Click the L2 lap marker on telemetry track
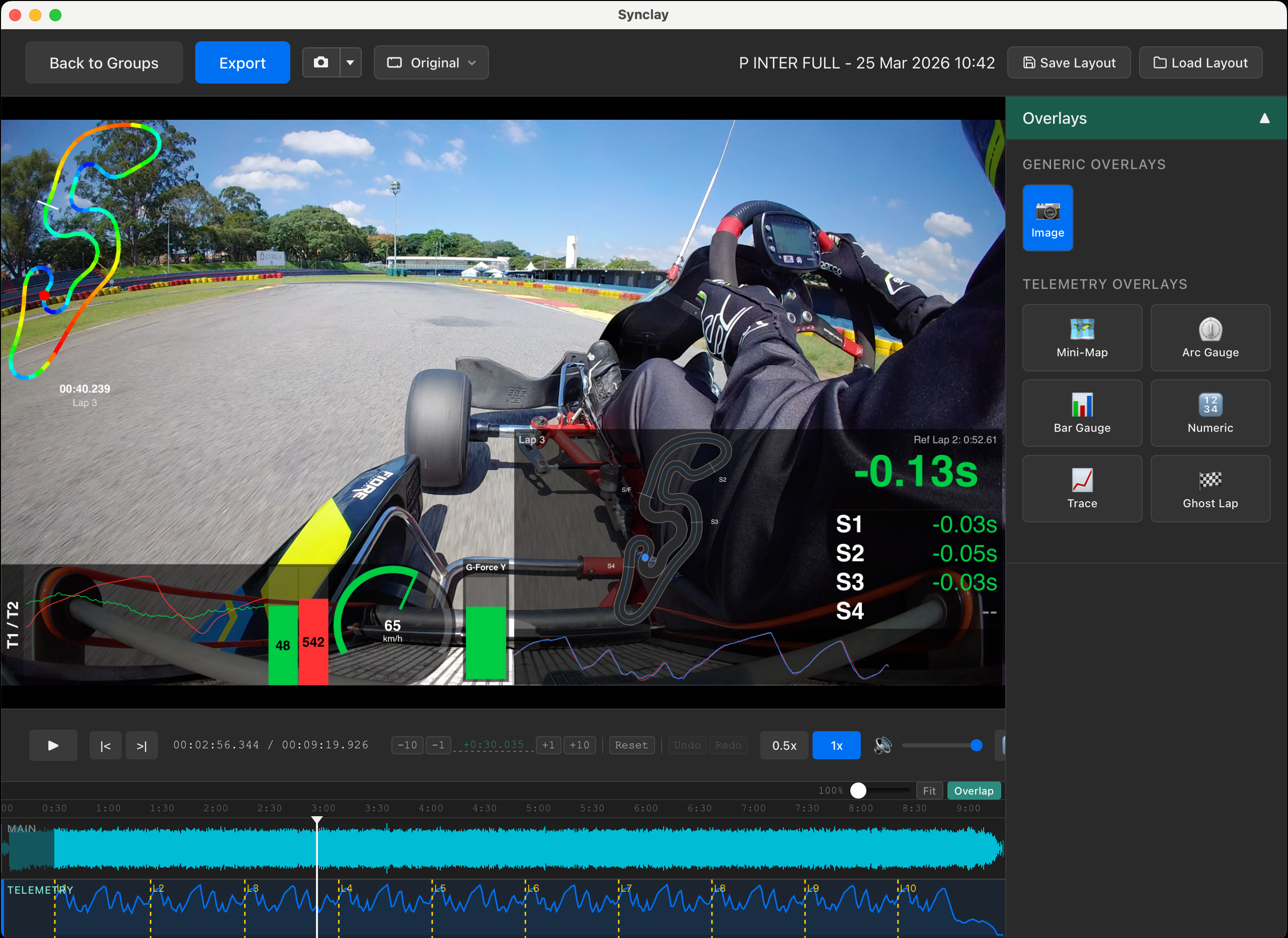 click(158, 888)
